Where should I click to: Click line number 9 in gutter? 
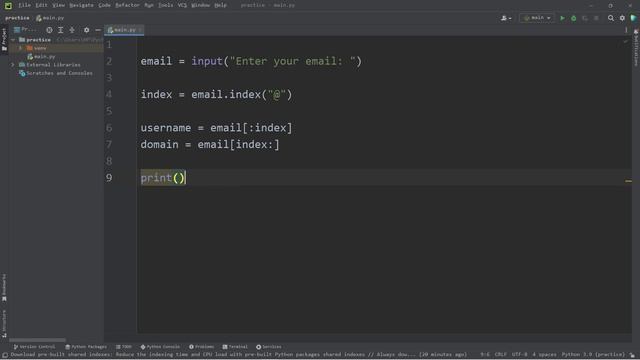click(x=109, y=178)
